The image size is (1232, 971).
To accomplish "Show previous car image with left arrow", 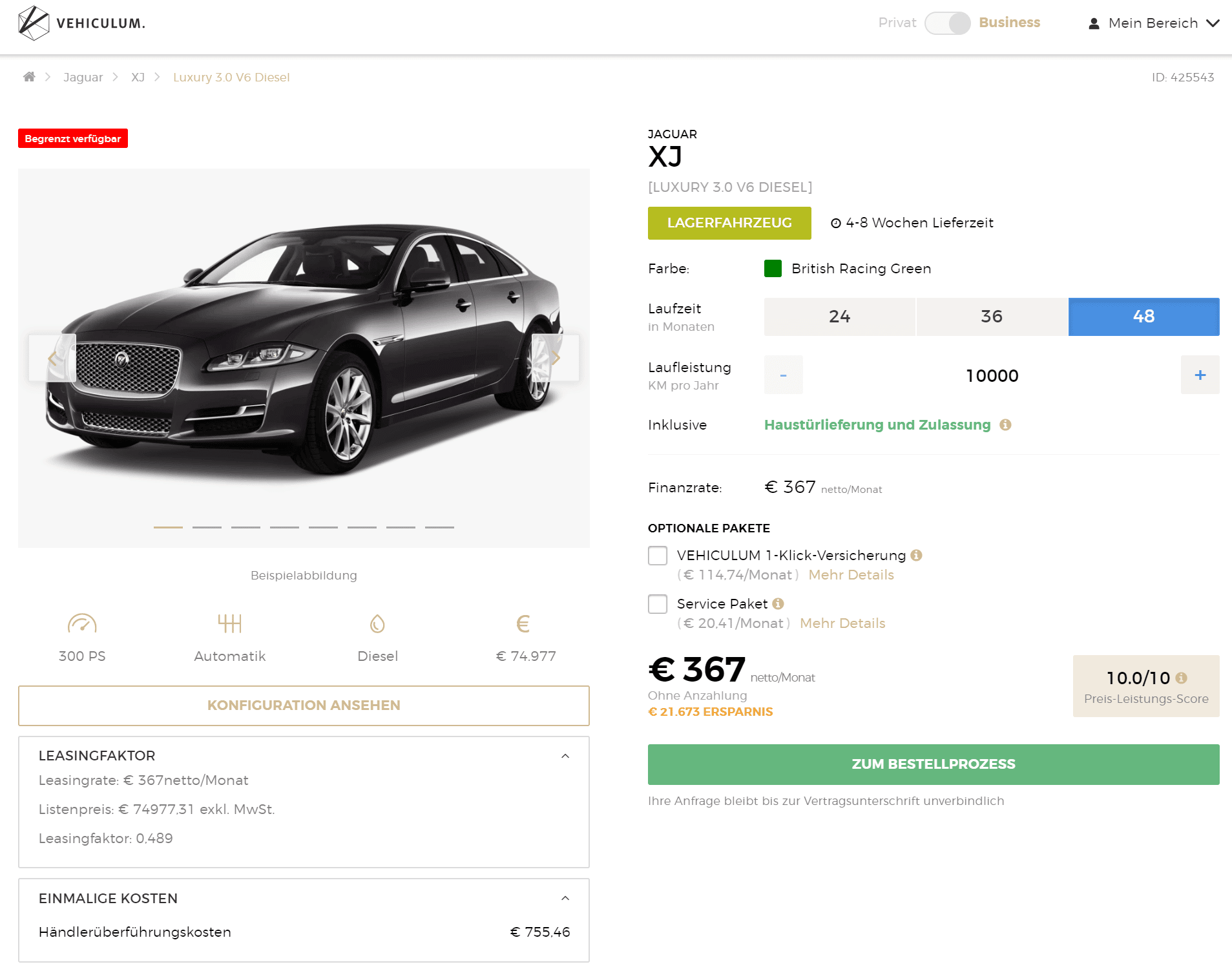I will (x=52, y=358).
